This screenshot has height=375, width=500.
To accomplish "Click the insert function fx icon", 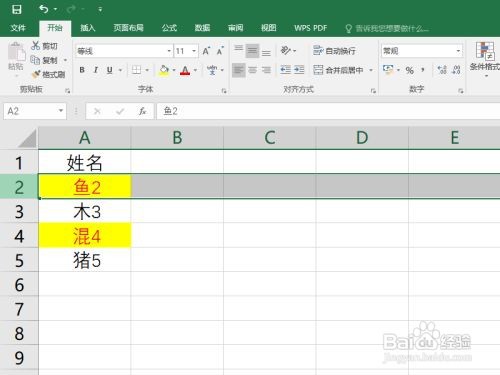I will pyautogui.click(x=142, y=111).
